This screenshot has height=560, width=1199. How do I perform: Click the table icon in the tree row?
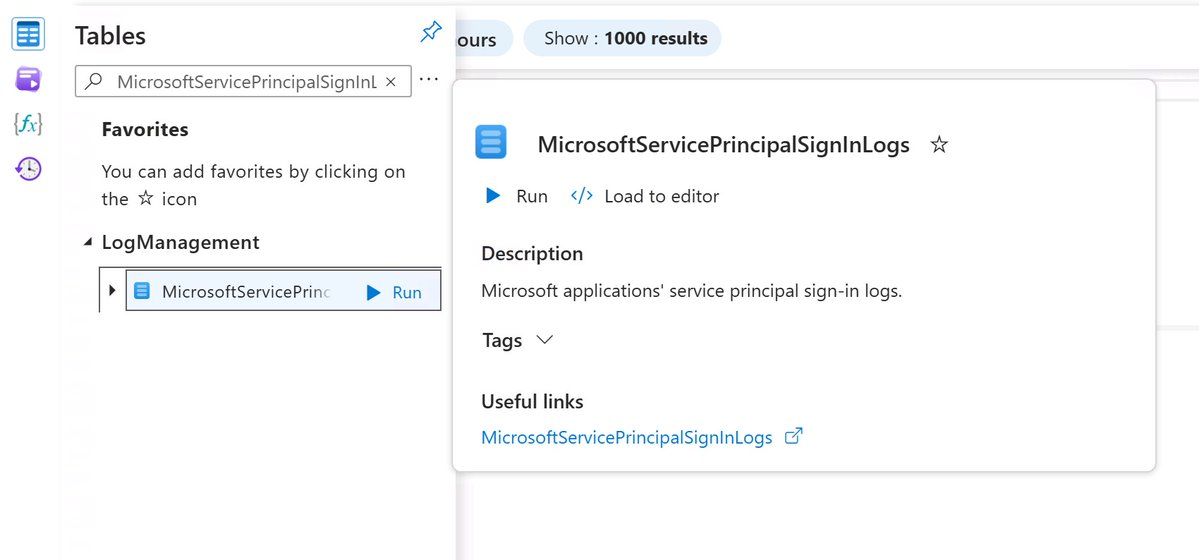tap(141, 291)
